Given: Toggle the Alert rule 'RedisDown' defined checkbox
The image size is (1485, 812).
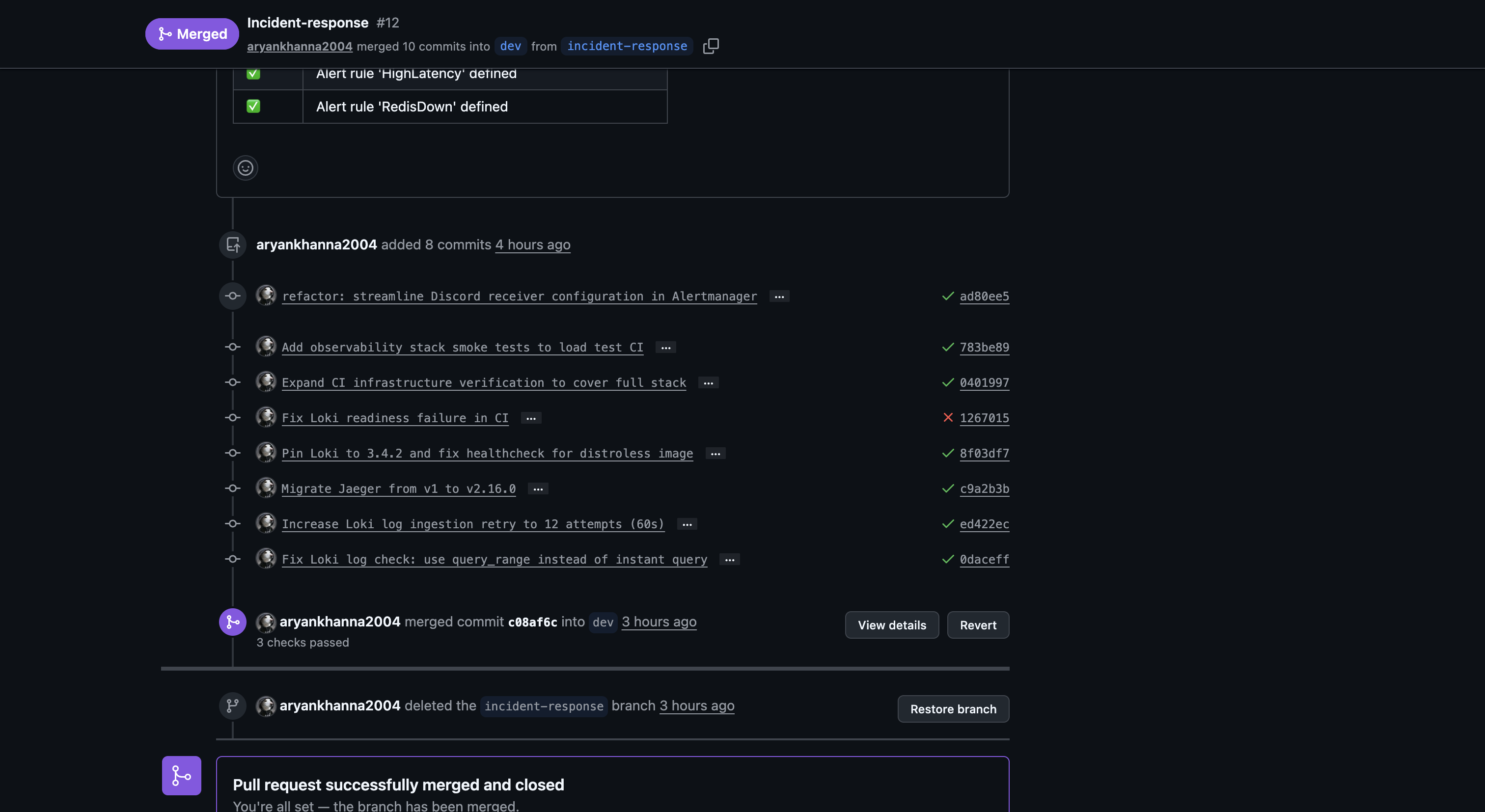Looking at the screenshot, I should click(252, 106).
